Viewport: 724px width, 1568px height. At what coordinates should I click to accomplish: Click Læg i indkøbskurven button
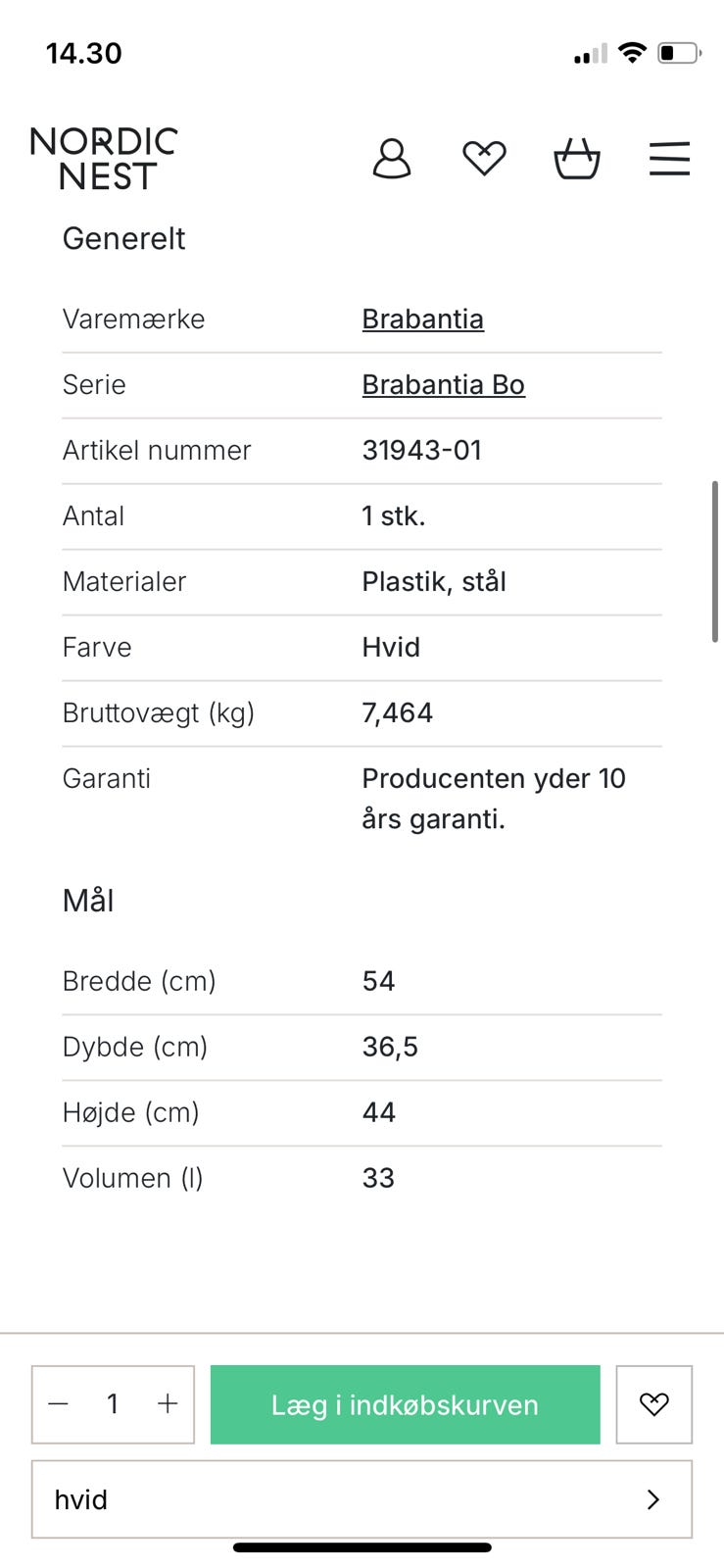[405, 1404]
